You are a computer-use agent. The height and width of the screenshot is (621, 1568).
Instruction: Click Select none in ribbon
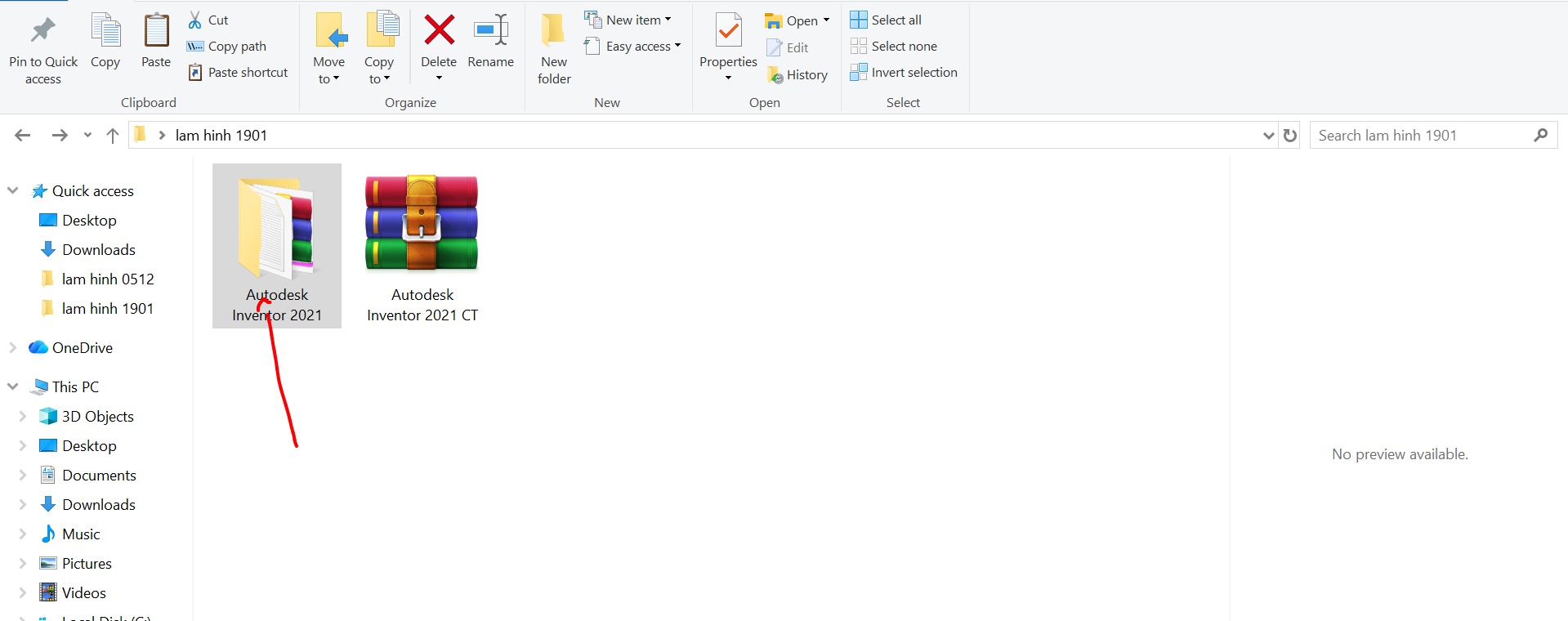point(894,47)
